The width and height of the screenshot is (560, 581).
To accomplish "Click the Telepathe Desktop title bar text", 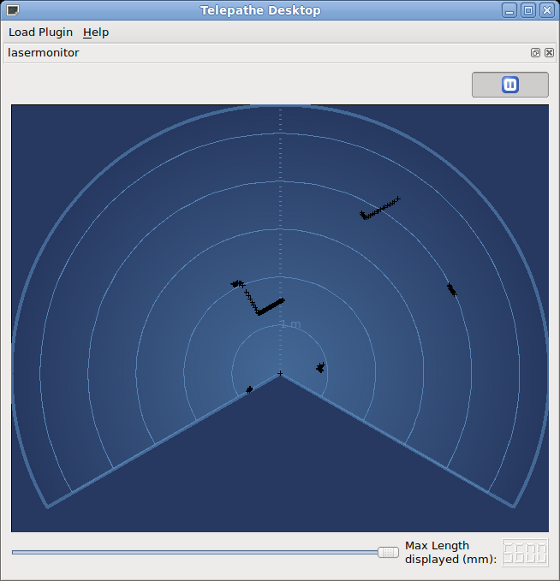I will (261, 10).
